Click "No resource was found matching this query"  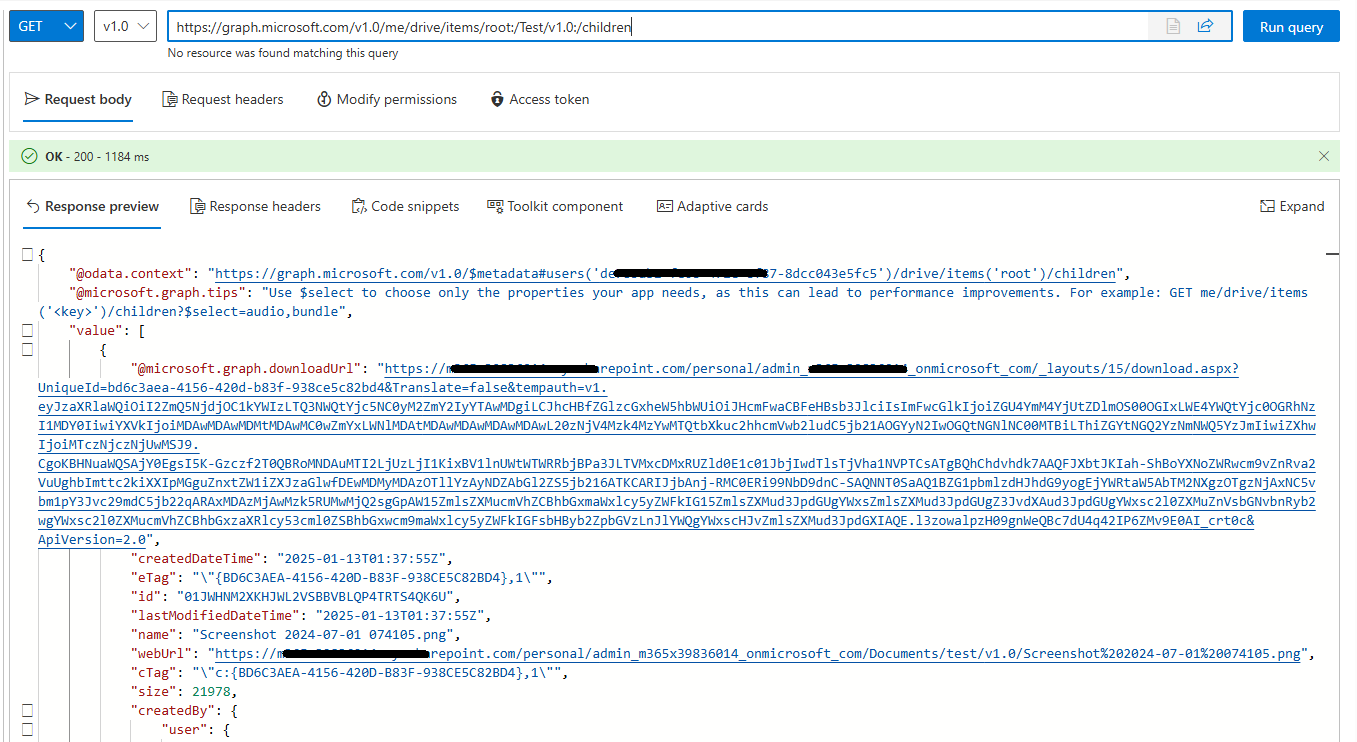[x=283, y=53]
